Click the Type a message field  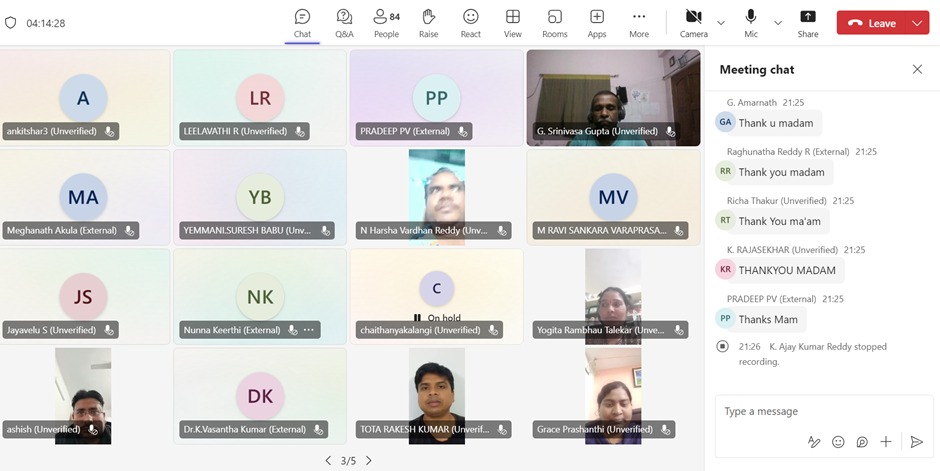pos(824,411)
